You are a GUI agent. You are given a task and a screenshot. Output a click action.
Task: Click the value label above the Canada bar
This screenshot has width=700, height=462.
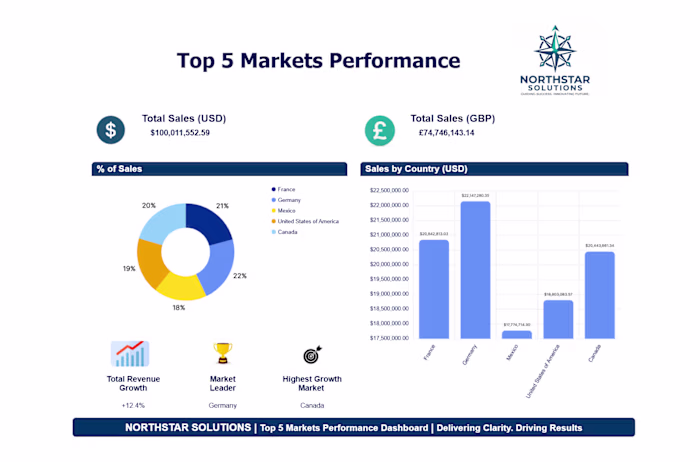(600, 246)
